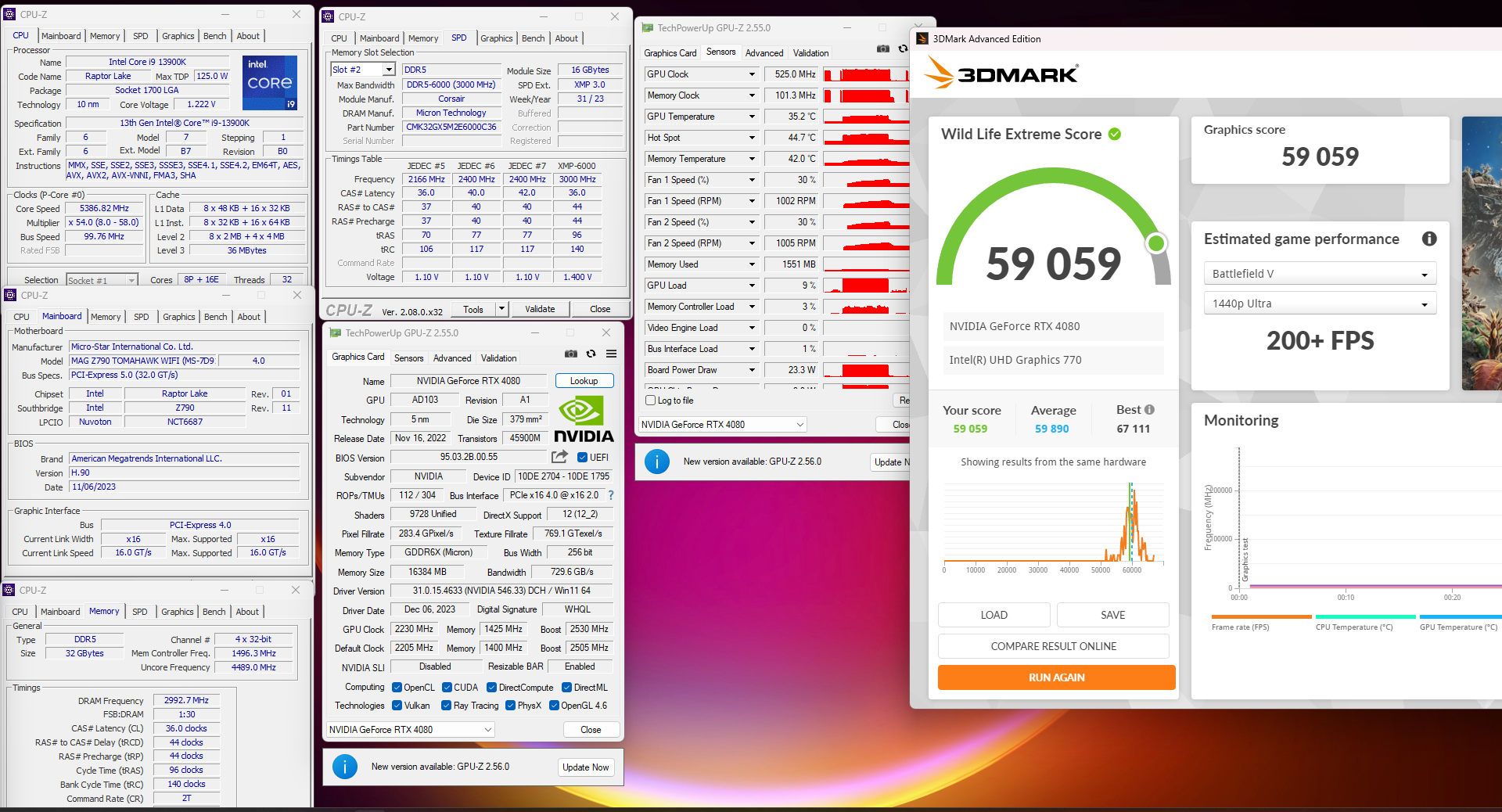Click the CPU-Z Mainboard window title icon
The width and height of the screenshot is (1502, 812).
coord(10,295)
